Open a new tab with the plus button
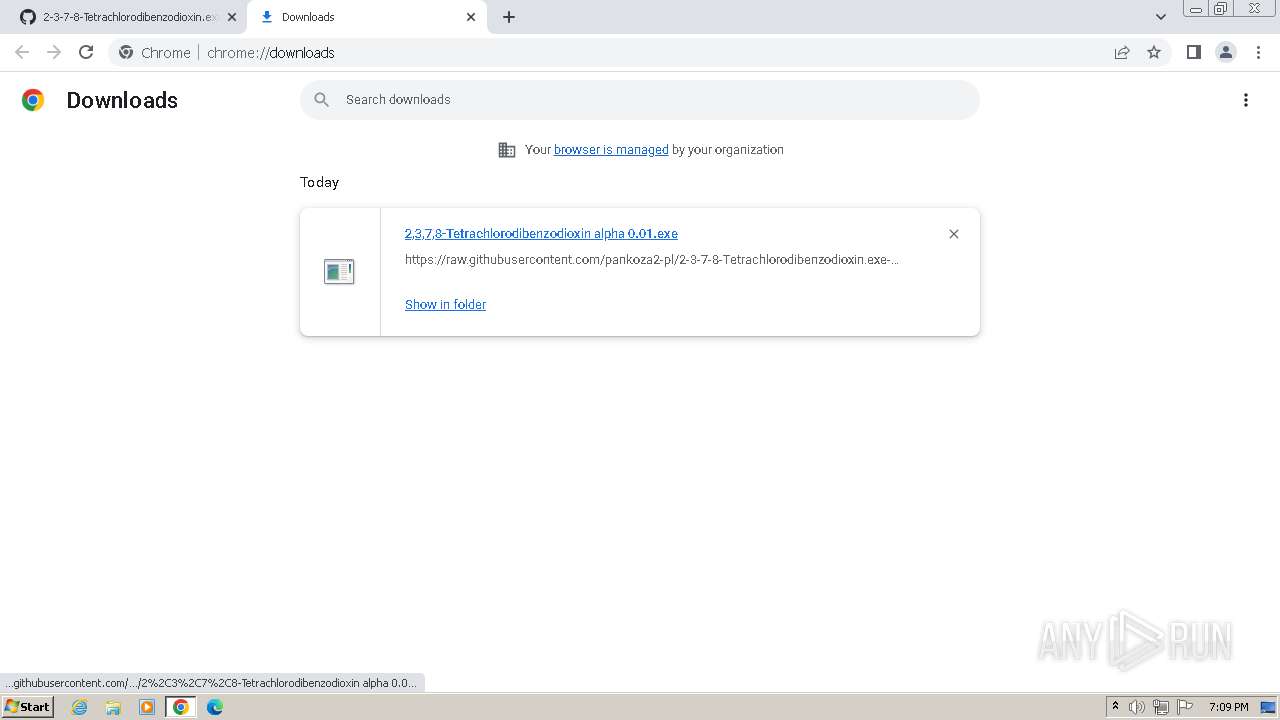1280x720 pixels. (509, 17)
